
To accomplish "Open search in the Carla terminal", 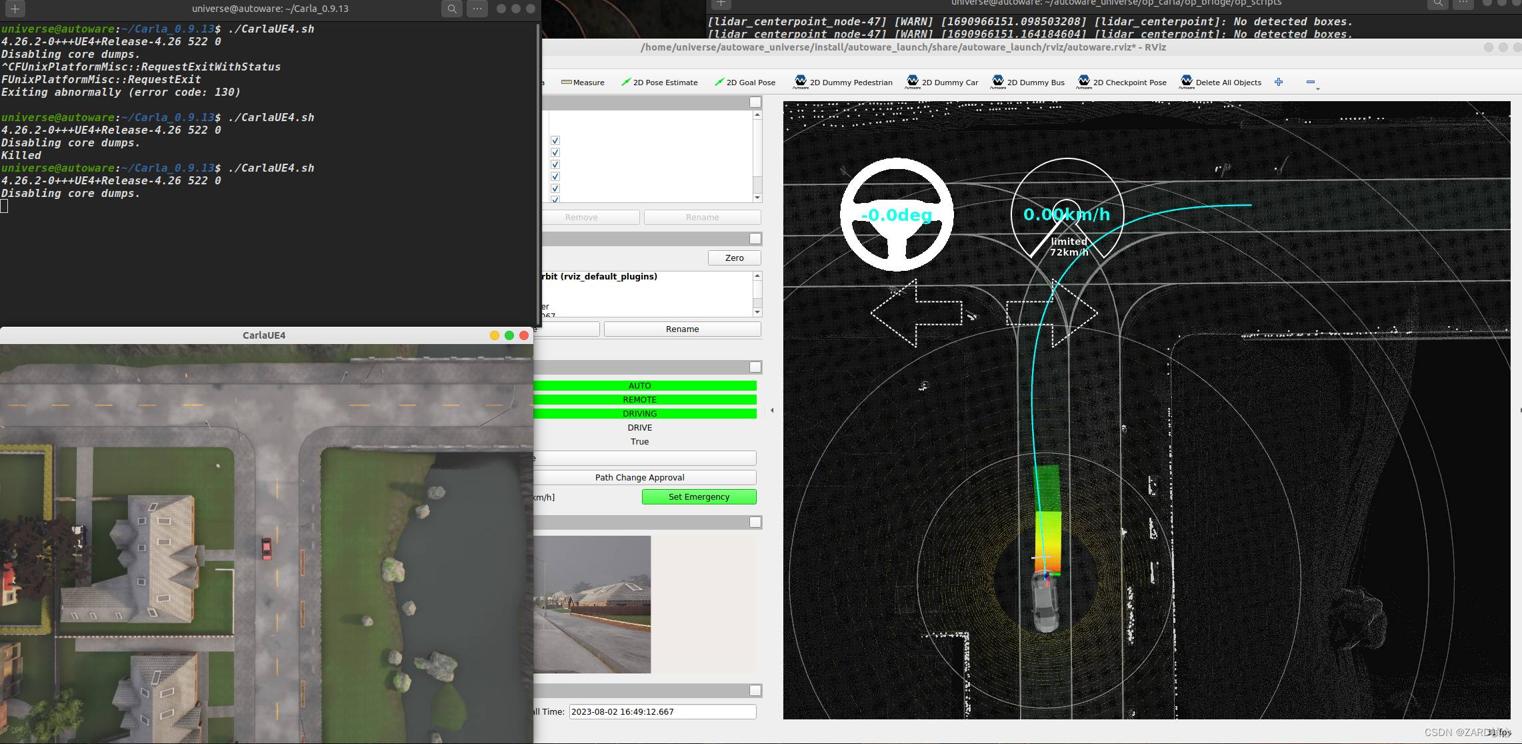I will 452,9.
